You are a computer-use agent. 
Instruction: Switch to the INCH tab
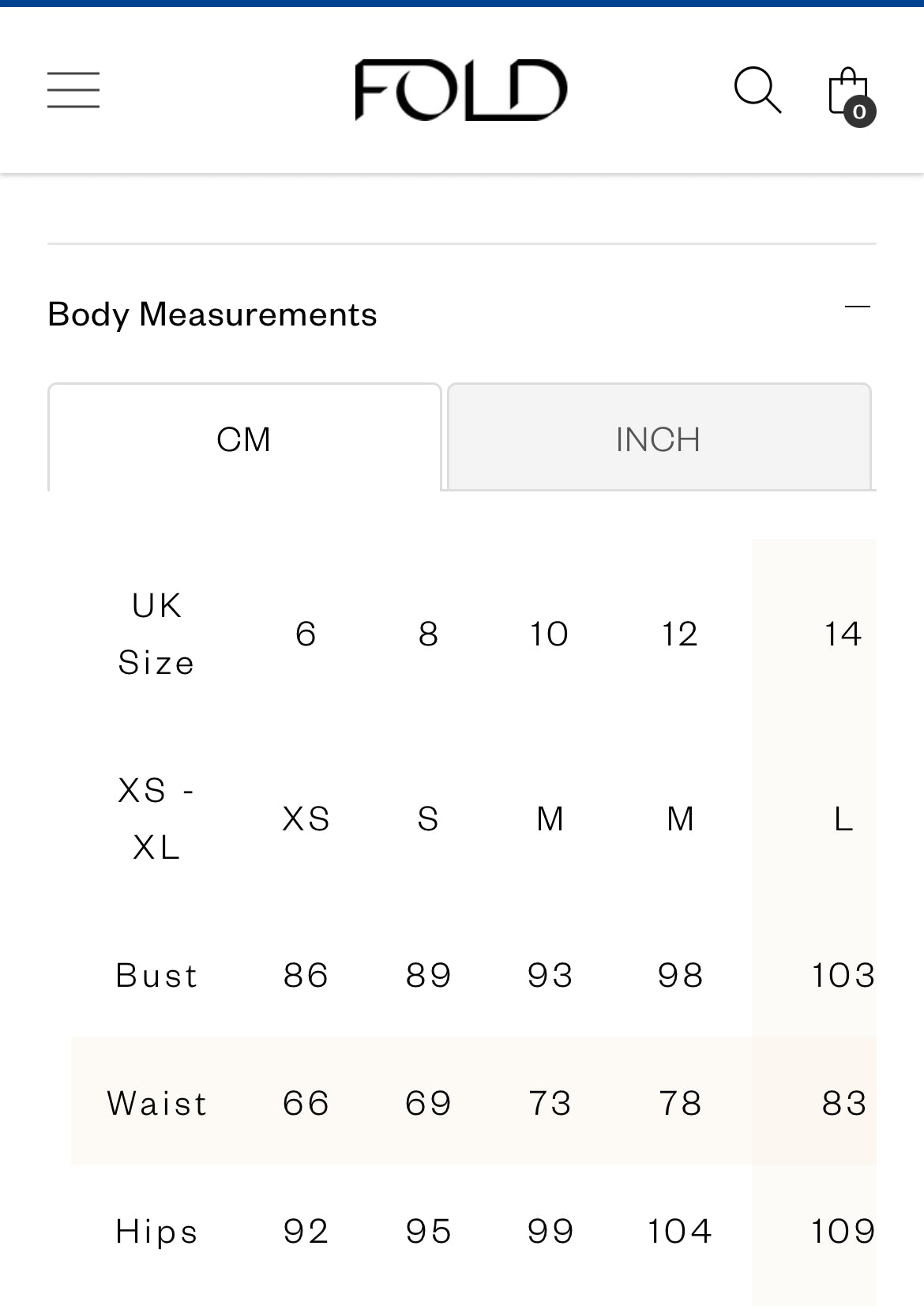click(x=659, y=439)
